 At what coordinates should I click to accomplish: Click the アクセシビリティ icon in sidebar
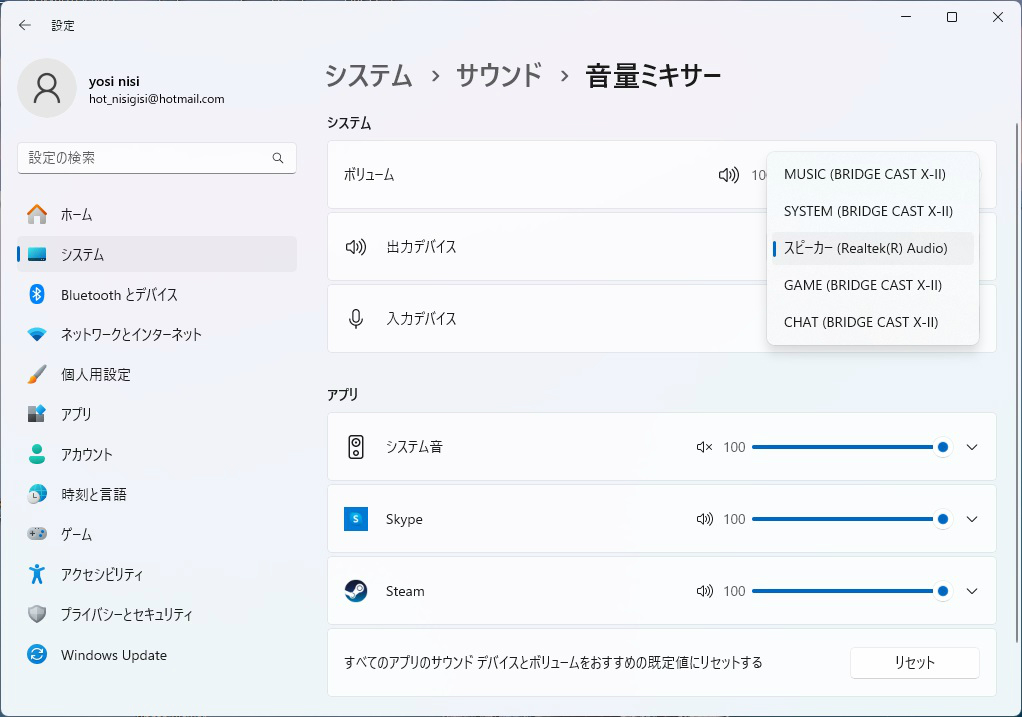[x=37, y=574]
